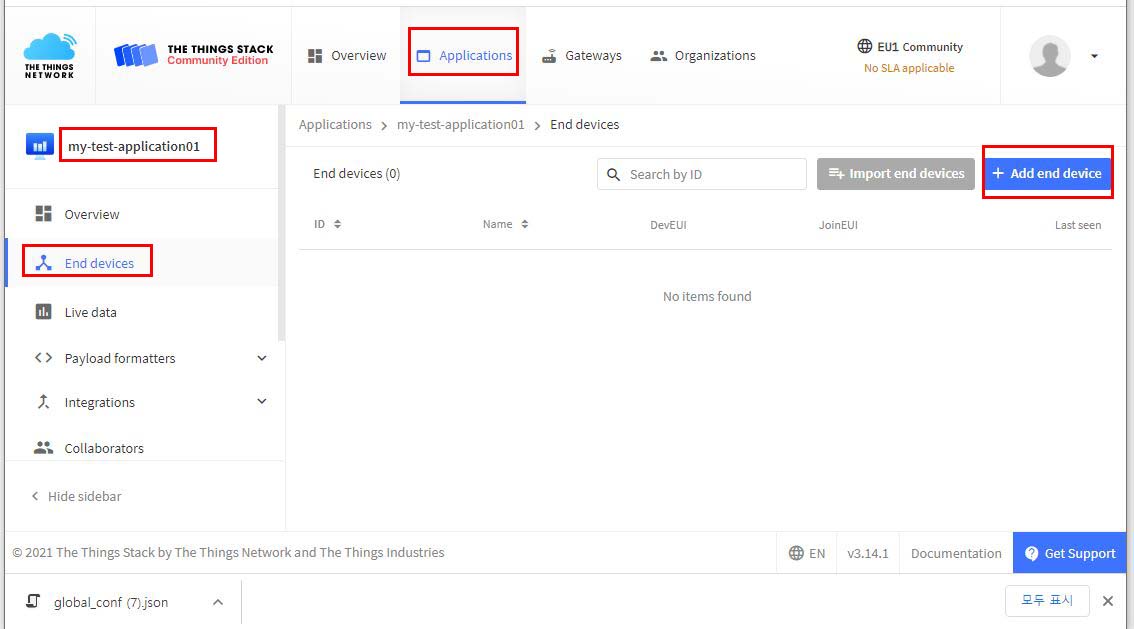Open the EN language selector
Screen dimensions: 1134x629
tap(806, 553)
